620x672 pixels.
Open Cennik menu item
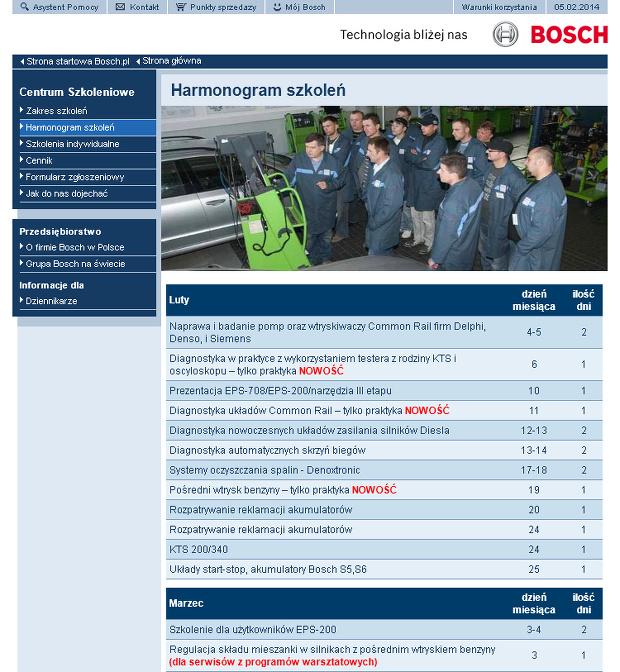tap(39, 160)
